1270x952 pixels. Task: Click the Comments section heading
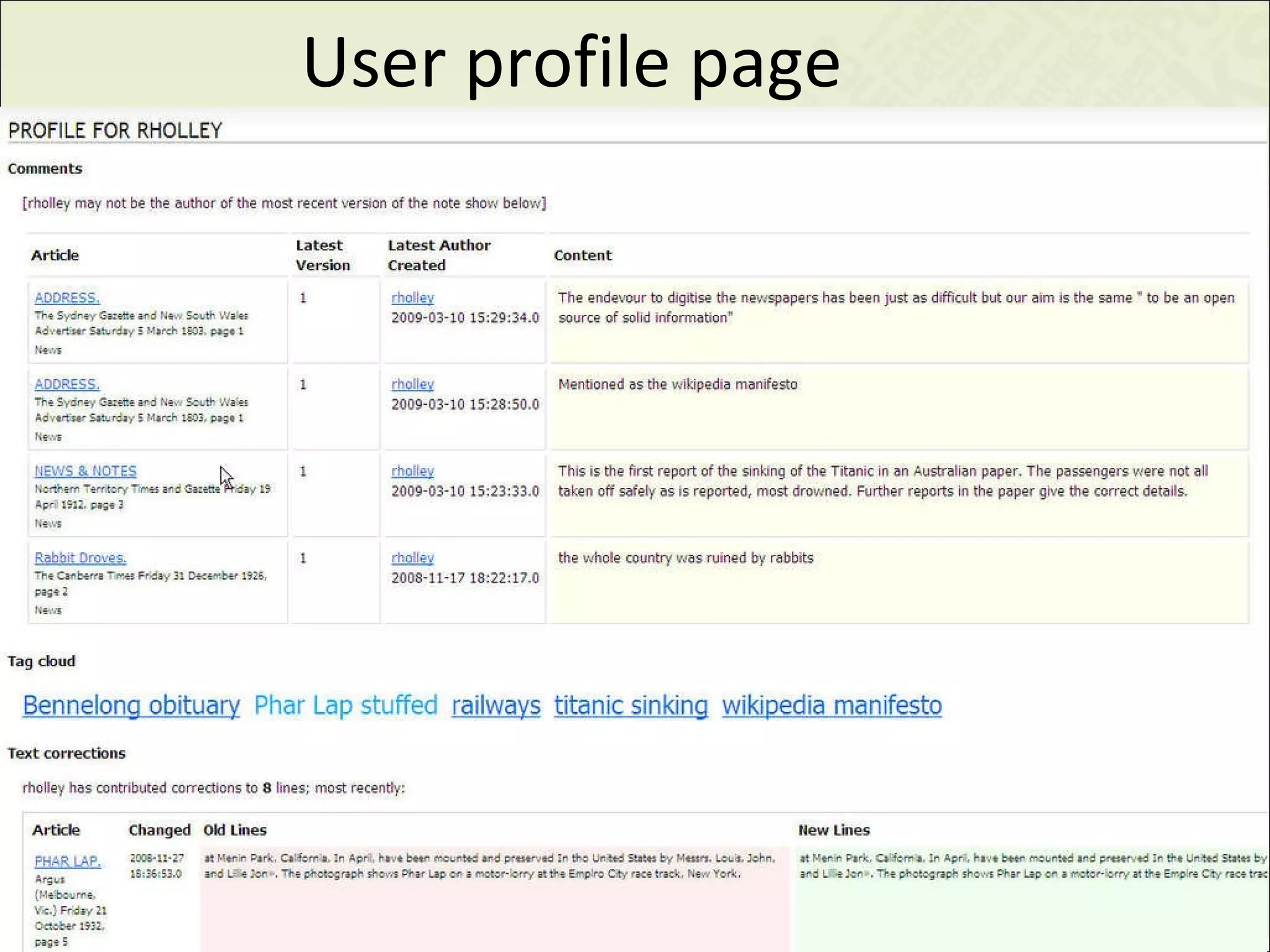point(45,169)
